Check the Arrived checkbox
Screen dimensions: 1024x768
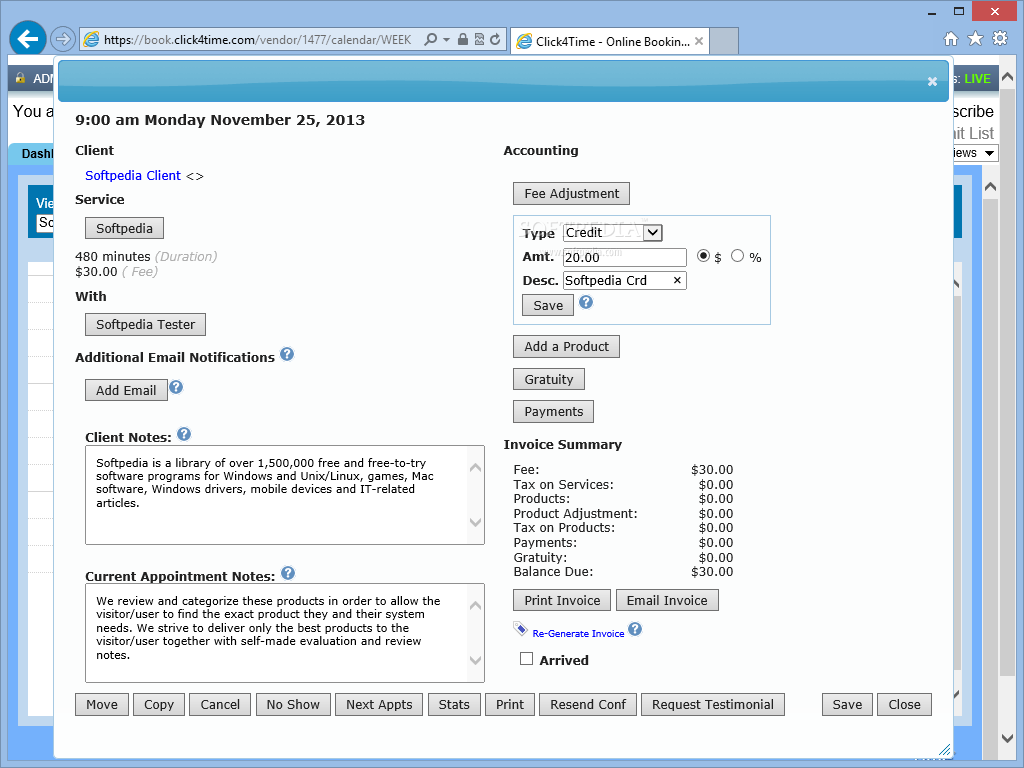(526, 659)
